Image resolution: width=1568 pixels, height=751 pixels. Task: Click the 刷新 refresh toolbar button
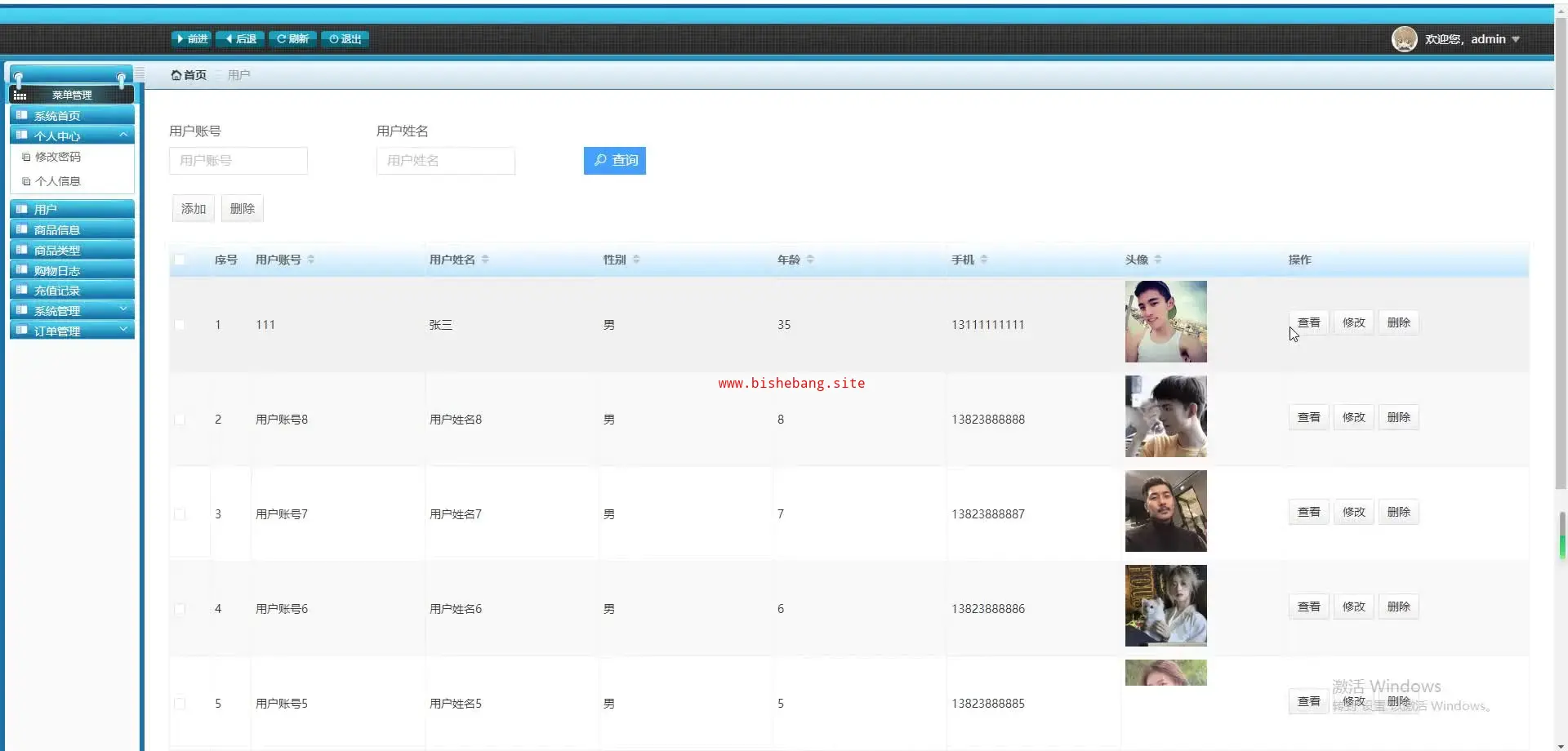[292, 39]
